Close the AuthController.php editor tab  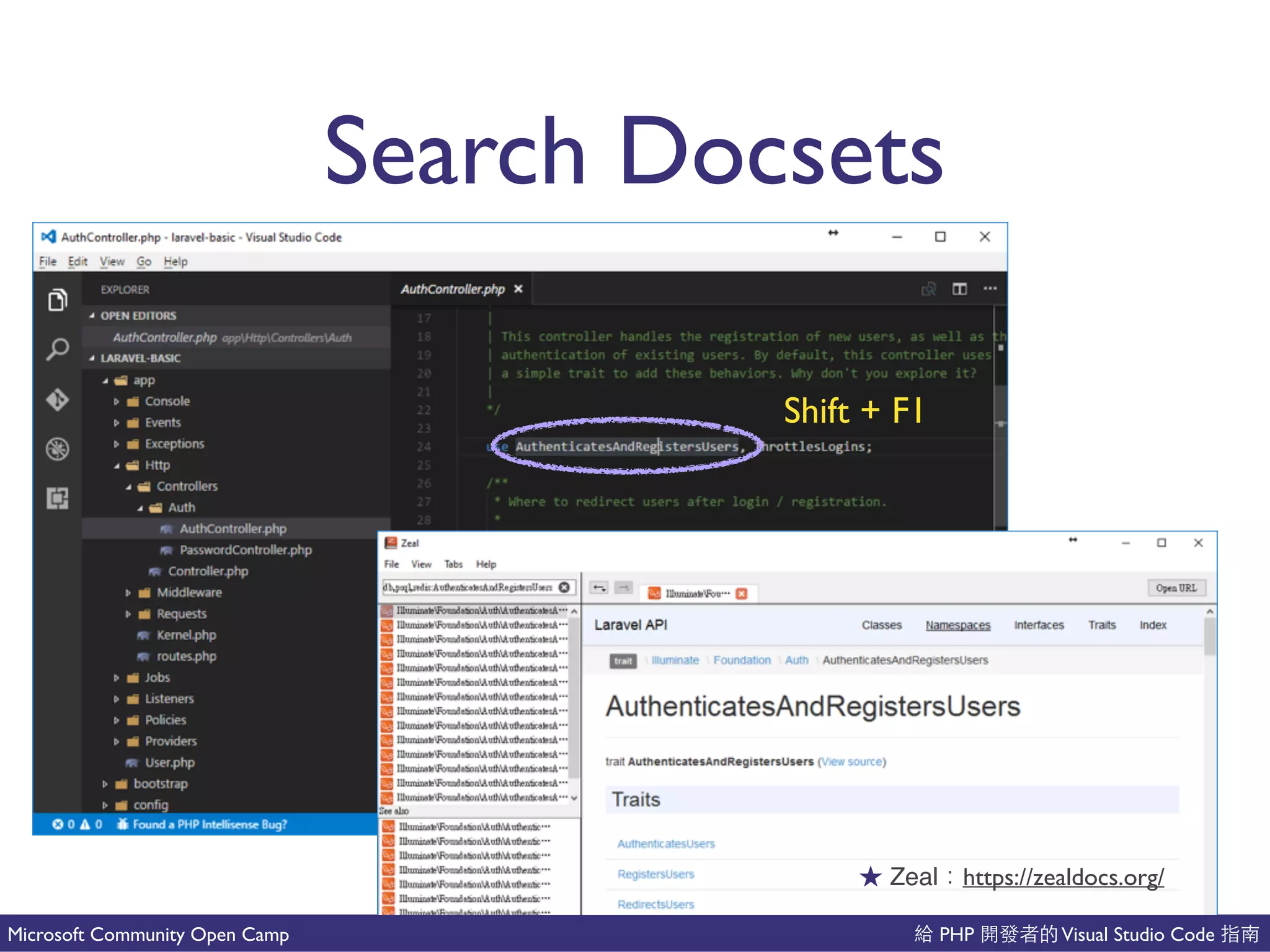pos(518,289)
